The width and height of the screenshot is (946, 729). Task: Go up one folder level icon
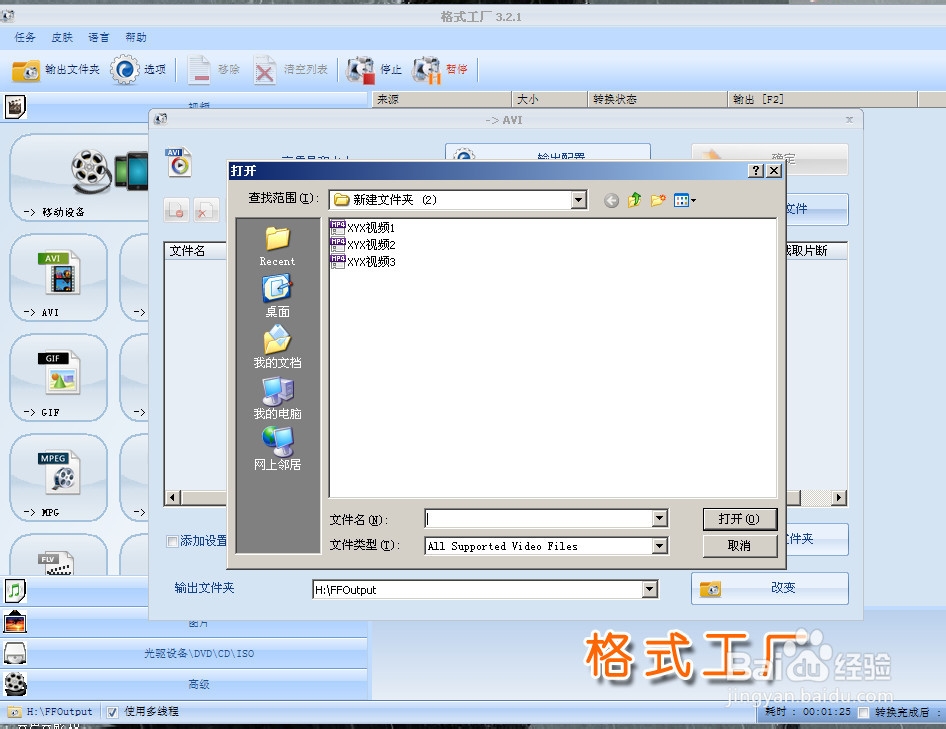634,200
